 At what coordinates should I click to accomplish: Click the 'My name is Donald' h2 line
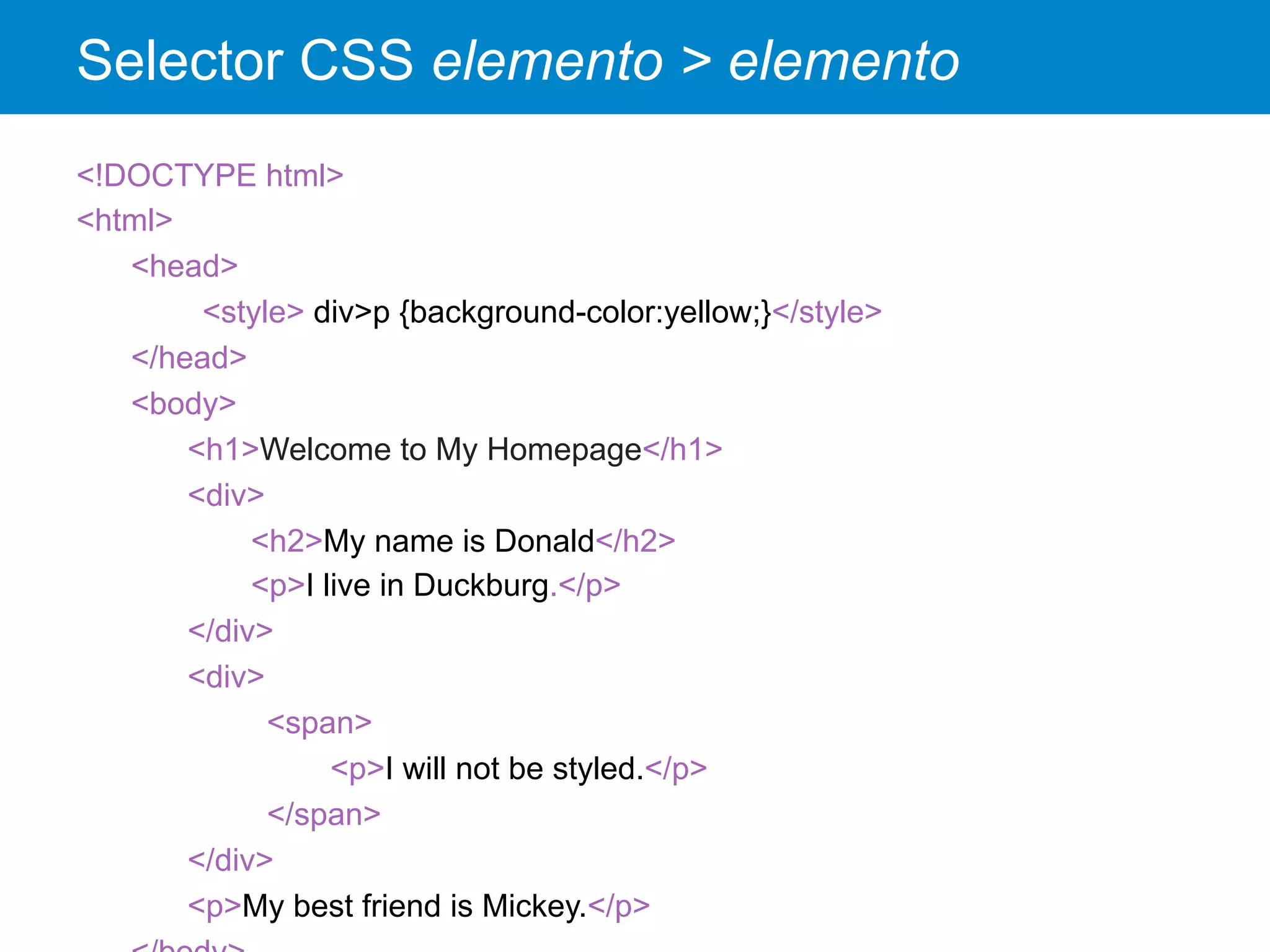click(463, 541)
